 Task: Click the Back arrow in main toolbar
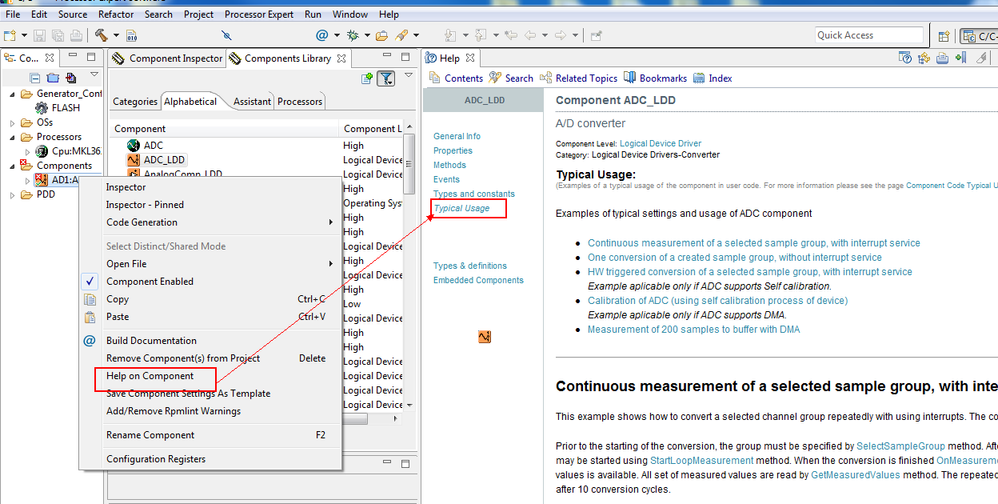[530, 36]
